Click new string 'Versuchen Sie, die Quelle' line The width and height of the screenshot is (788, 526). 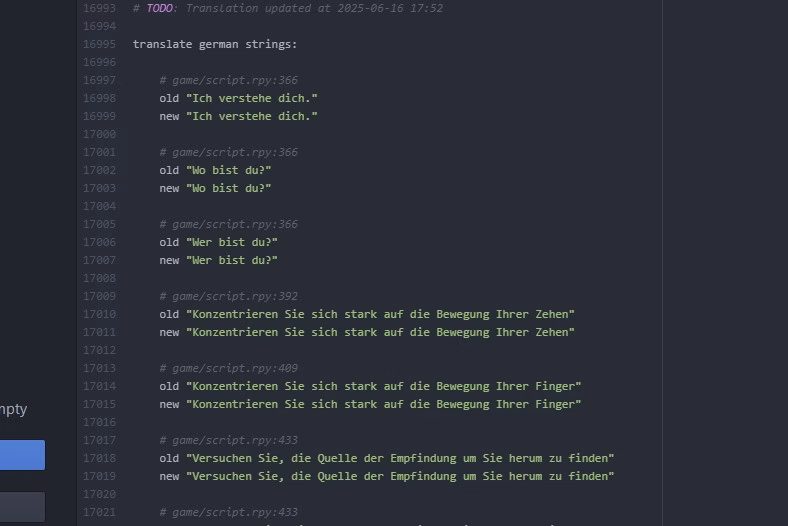tap(387, 476)
